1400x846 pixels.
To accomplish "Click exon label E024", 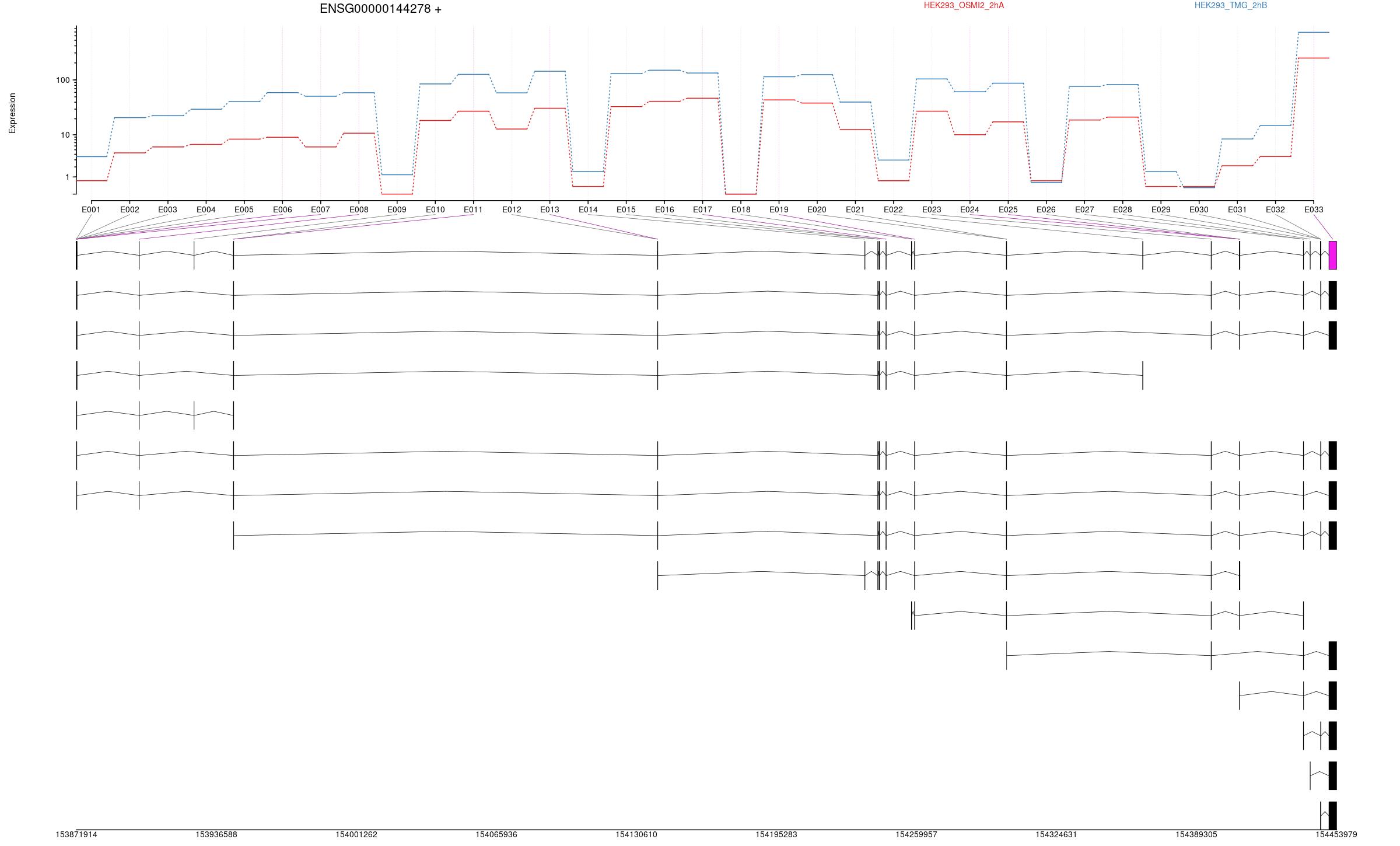I will pyautogui.click(x=970, y=209).
